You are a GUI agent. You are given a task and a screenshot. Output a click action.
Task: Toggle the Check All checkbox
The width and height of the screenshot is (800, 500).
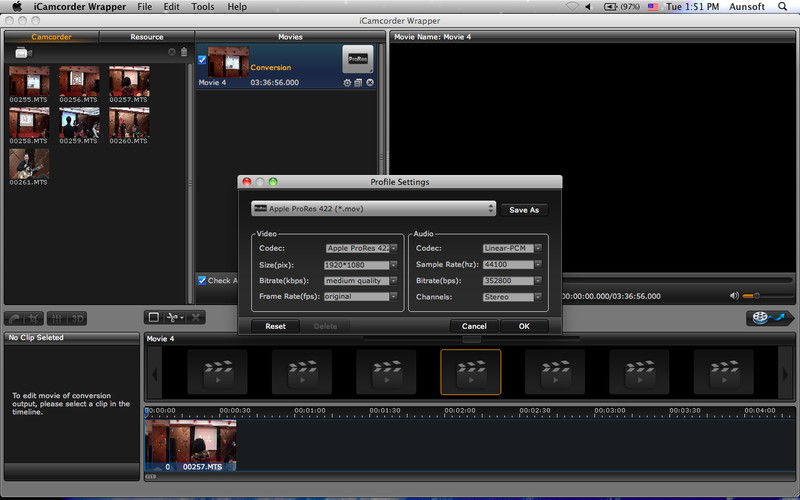(202, 280)
